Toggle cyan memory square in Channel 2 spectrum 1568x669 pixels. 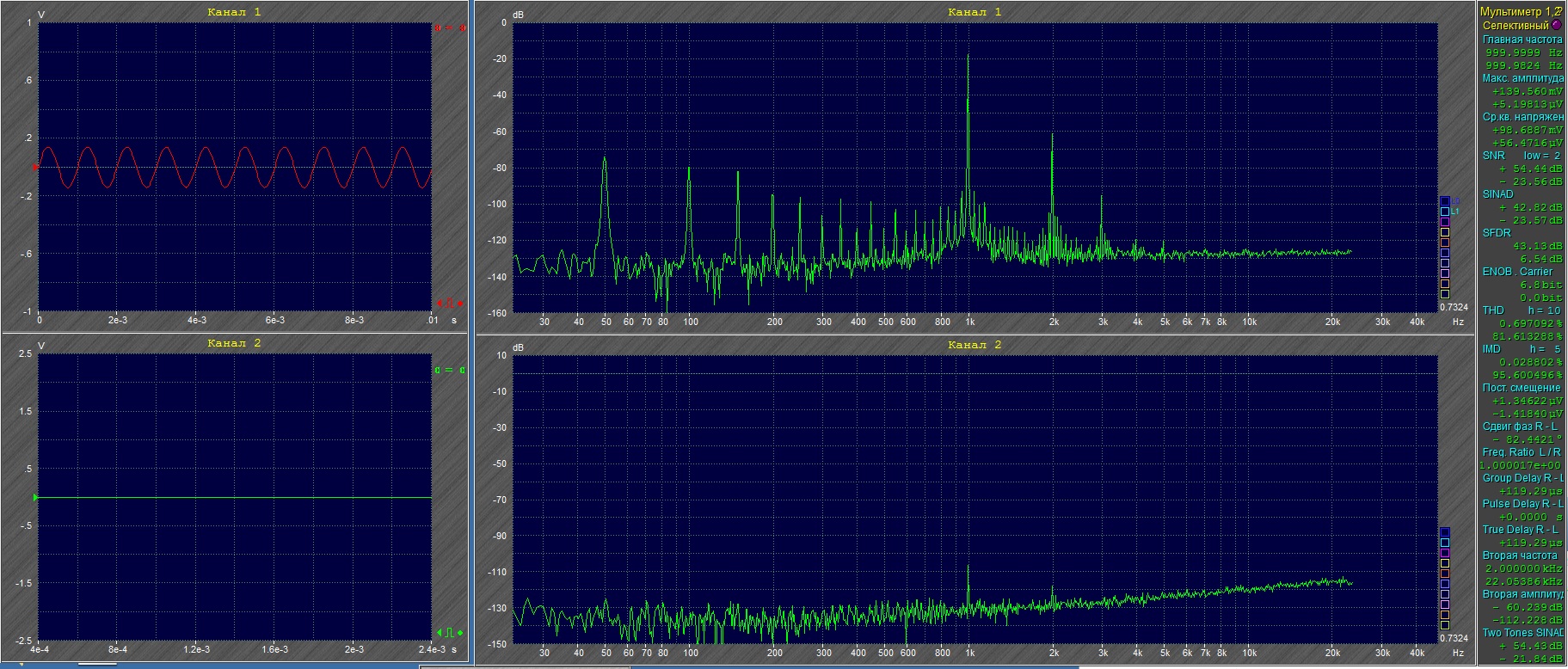pyautogui.click(x=1445, y=543)
